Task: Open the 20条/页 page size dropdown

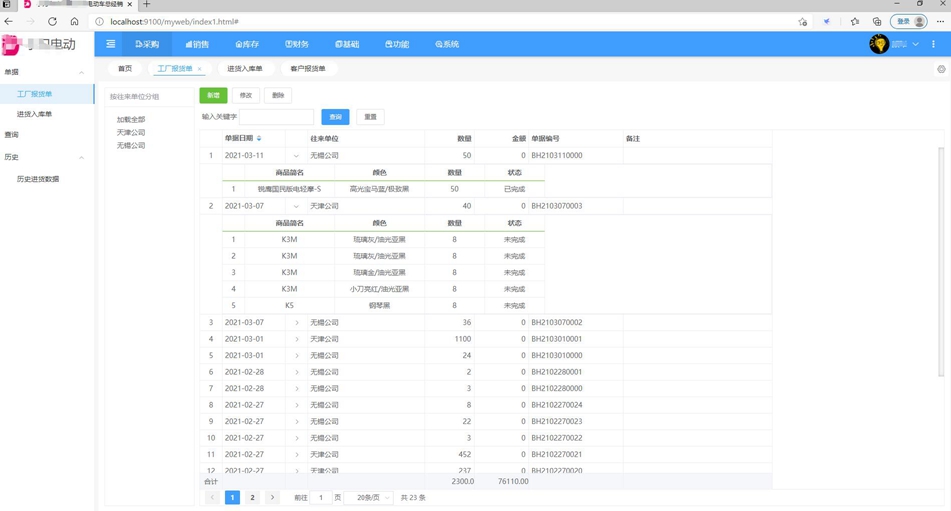Action: click(368, 497)
